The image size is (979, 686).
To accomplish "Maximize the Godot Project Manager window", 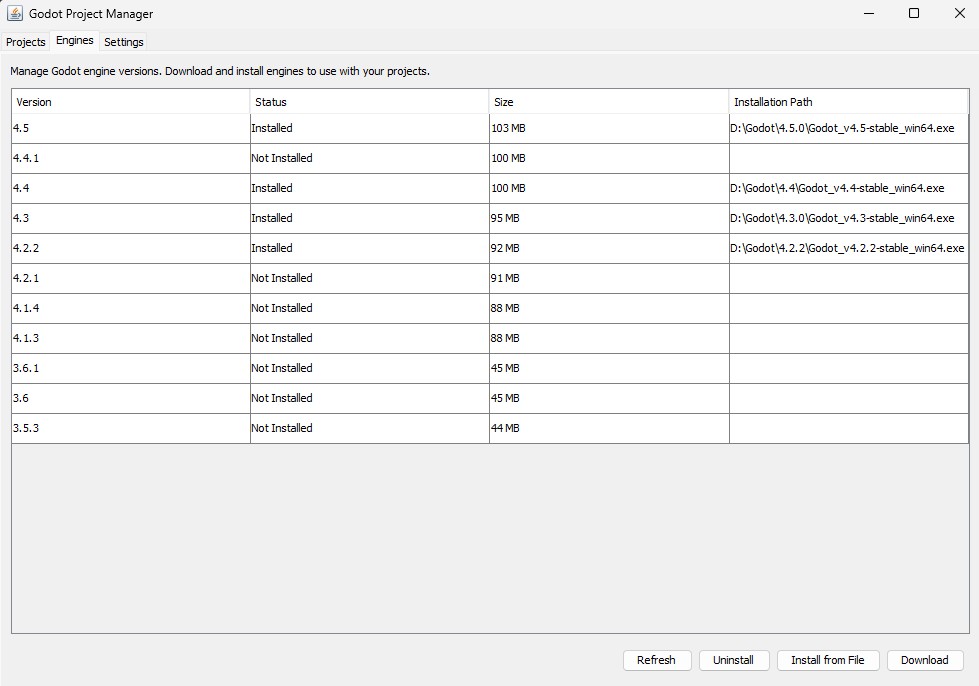I will click(914, 14).
